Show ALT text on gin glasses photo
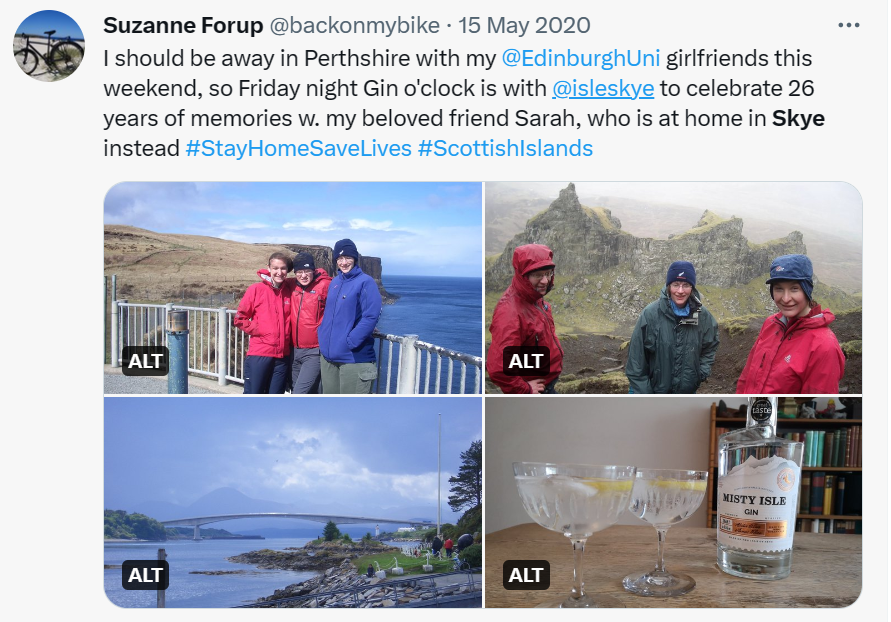 (526, 575)
